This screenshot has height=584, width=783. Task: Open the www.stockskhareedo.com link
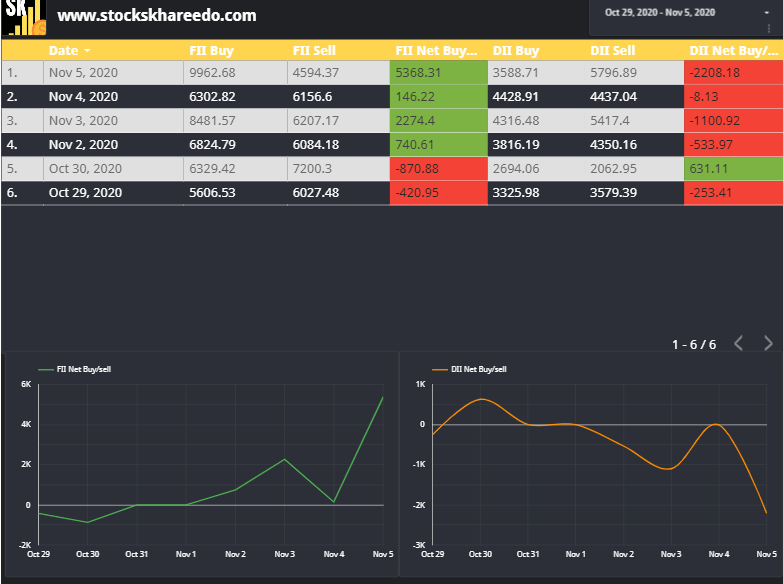pos(157,15)
